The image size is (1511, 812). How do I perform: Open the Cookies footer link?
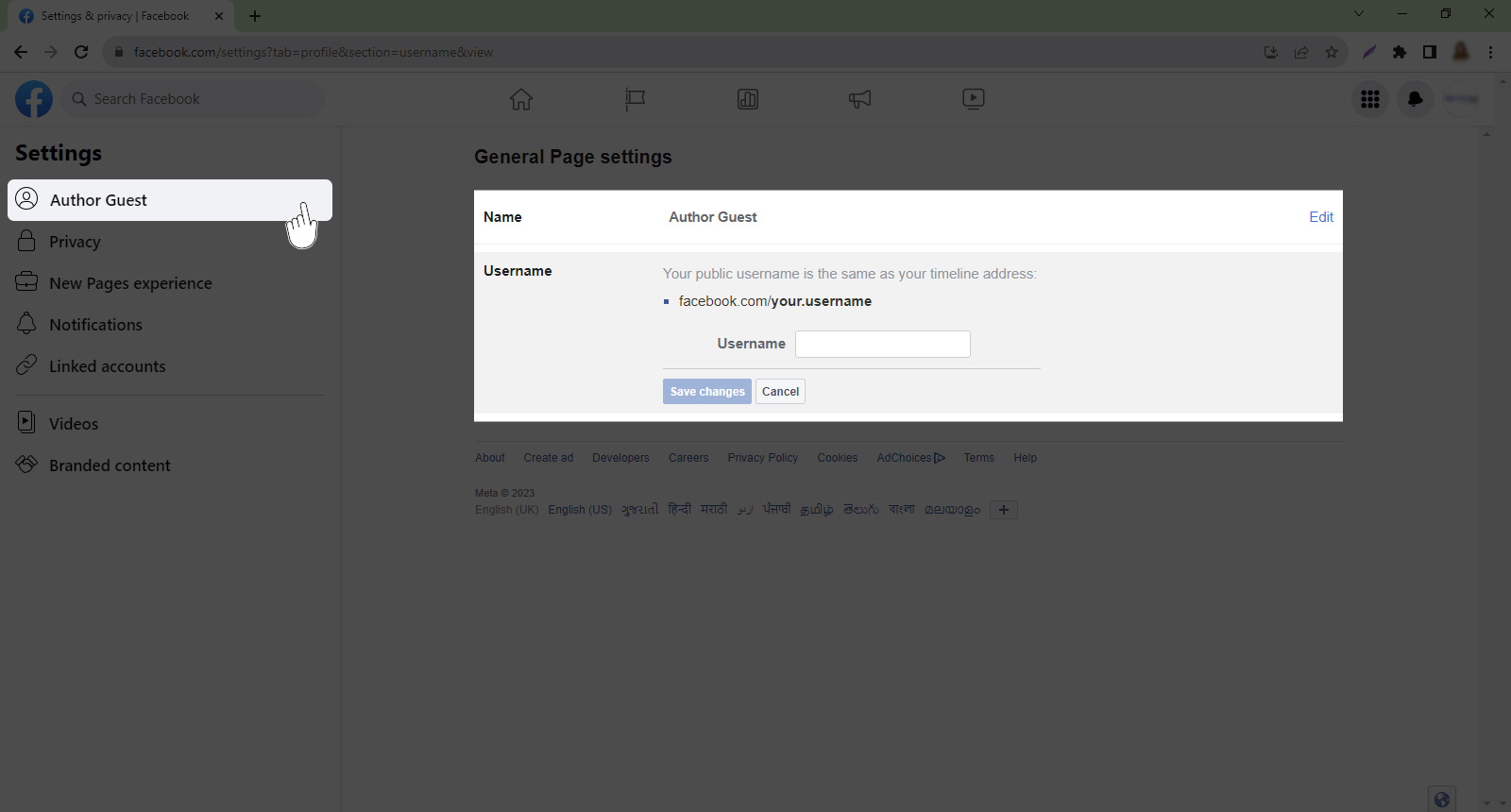(x=838, y=458)
